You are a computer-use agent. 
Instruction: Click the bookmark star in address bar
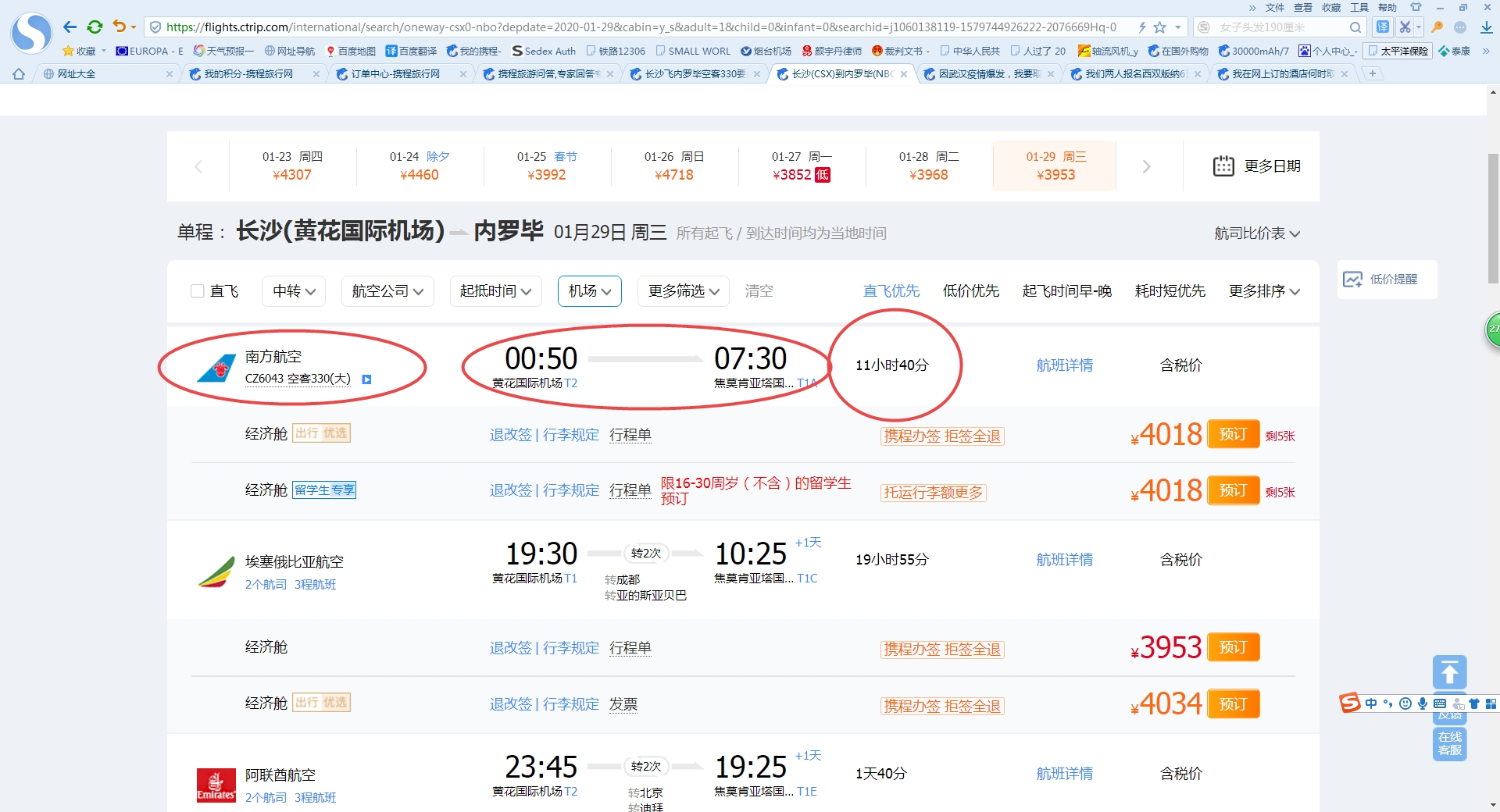tap(1160, 27)
